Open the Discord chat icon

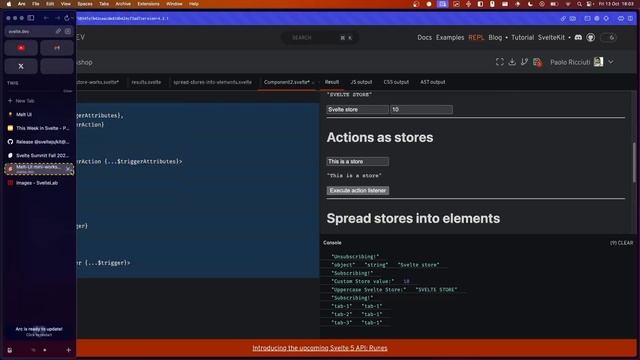pyautogui.click(x=578, y=38)
